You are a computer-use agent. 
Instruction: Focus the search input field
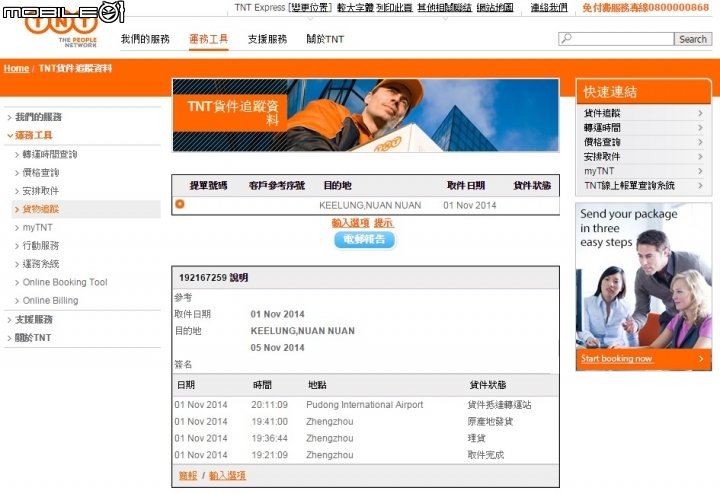616,39
